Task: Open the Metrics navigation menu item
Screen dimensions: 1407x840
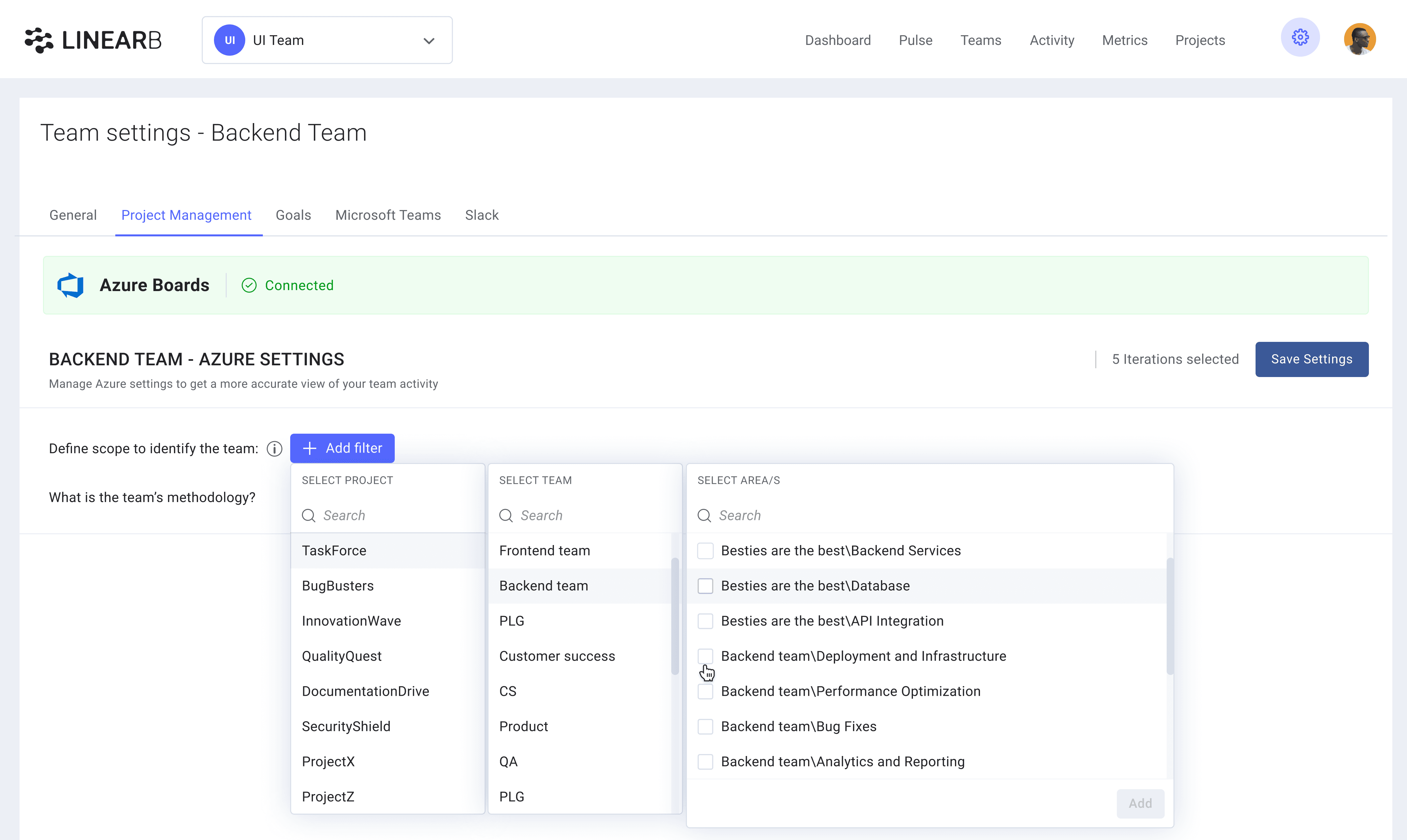Action: (x=1125, y=40)
